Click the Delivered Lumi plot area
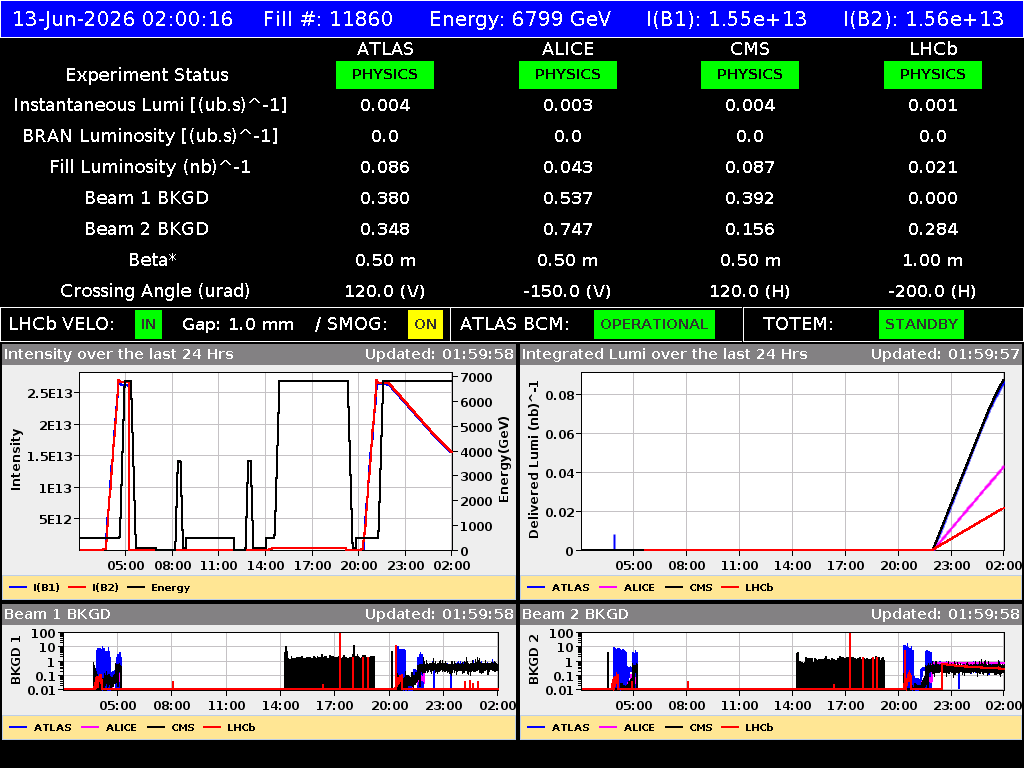The width and height of the screenshot is (1024, 768). (793, 462)
